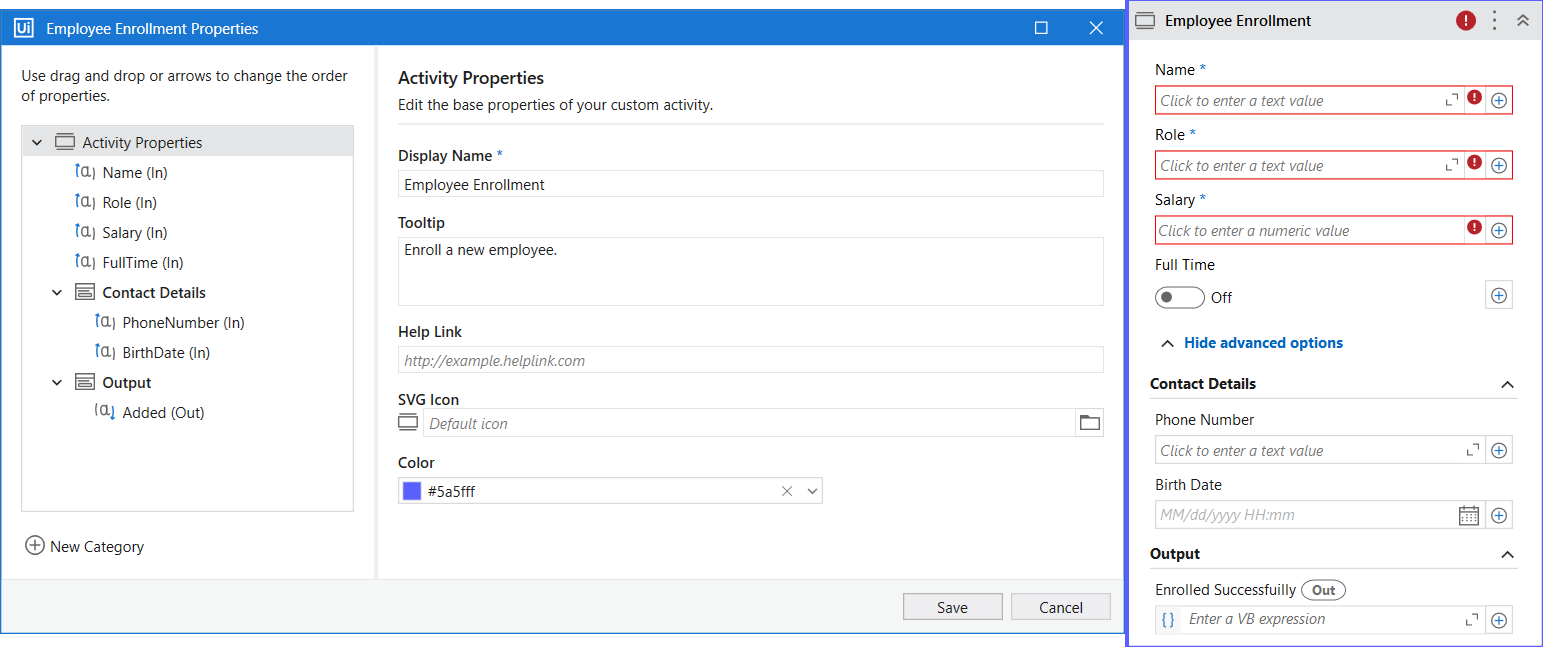Expand the Phone Number field editor
Screen dimensions: 1543x647
1472,451
